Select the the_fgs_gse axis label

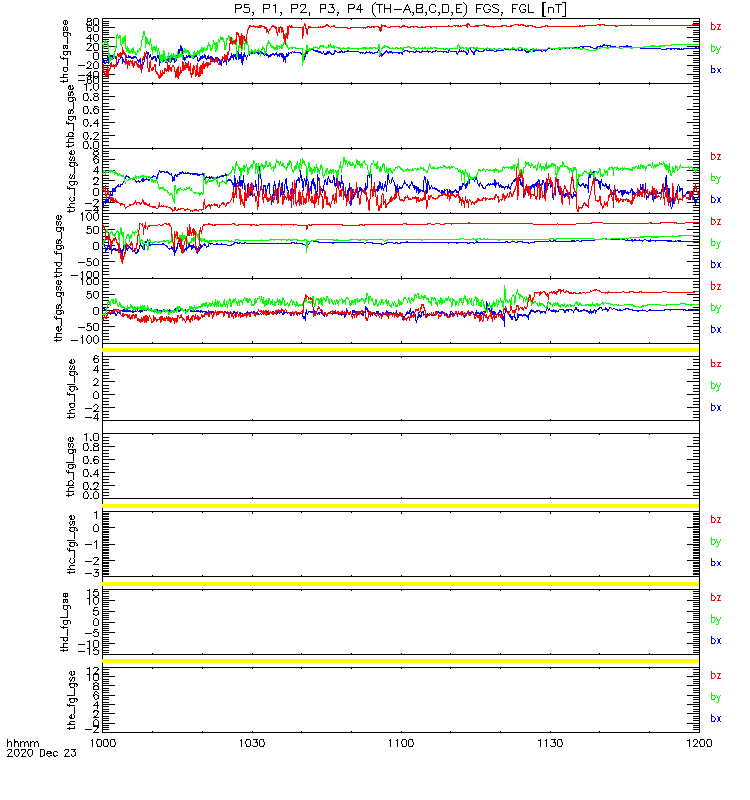pos(59,311)
